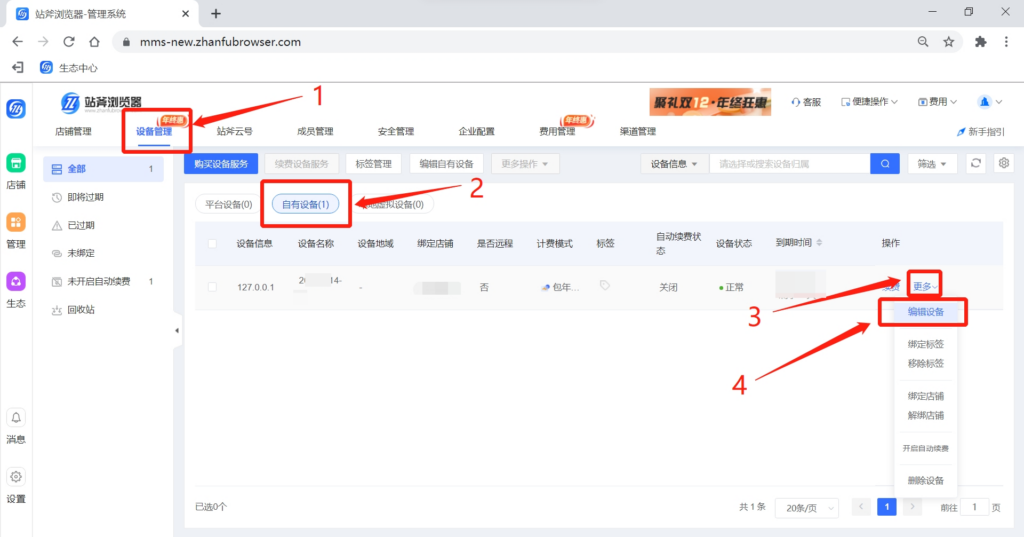Open 消息 notifications bell

tap(16, 427)
